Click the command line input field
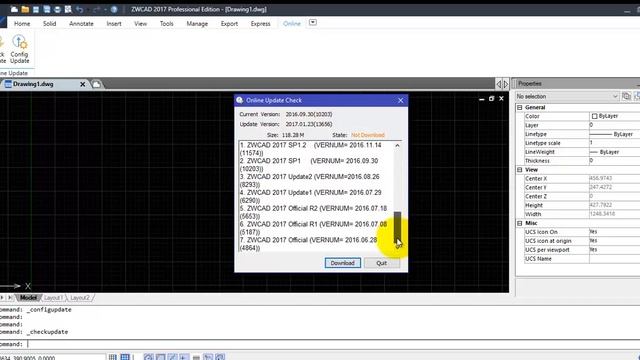640x360 pixels. 320,344
